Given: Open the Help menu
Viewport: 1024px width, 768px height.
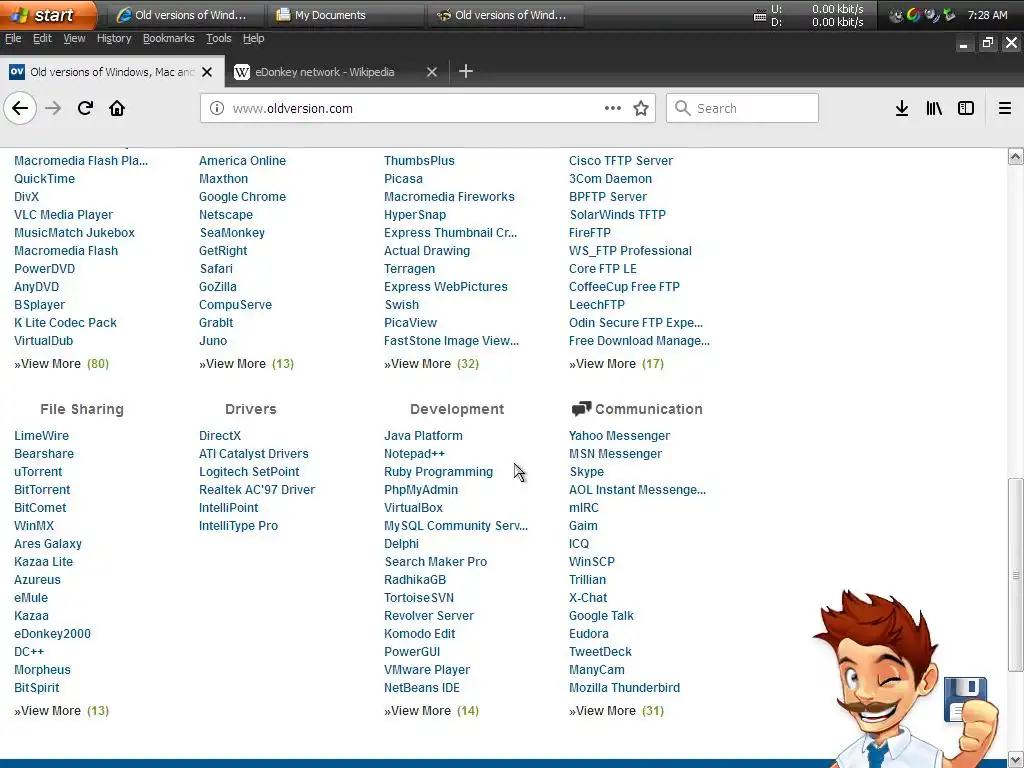Looking at the screenshot, I should pos(253,39).
